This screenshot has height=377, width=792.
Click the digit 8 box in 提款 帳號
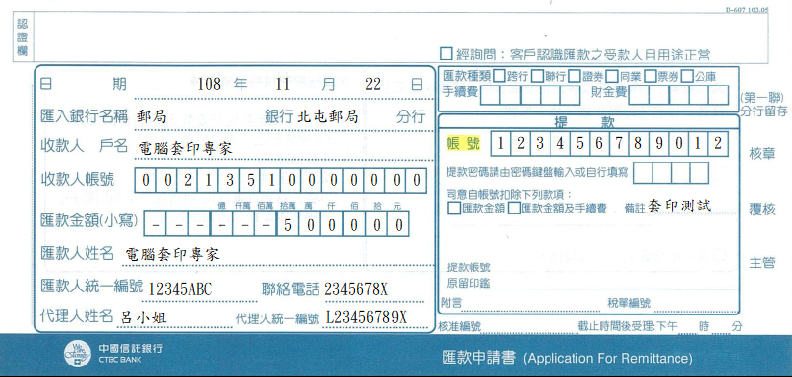click(x=638, y=144)
